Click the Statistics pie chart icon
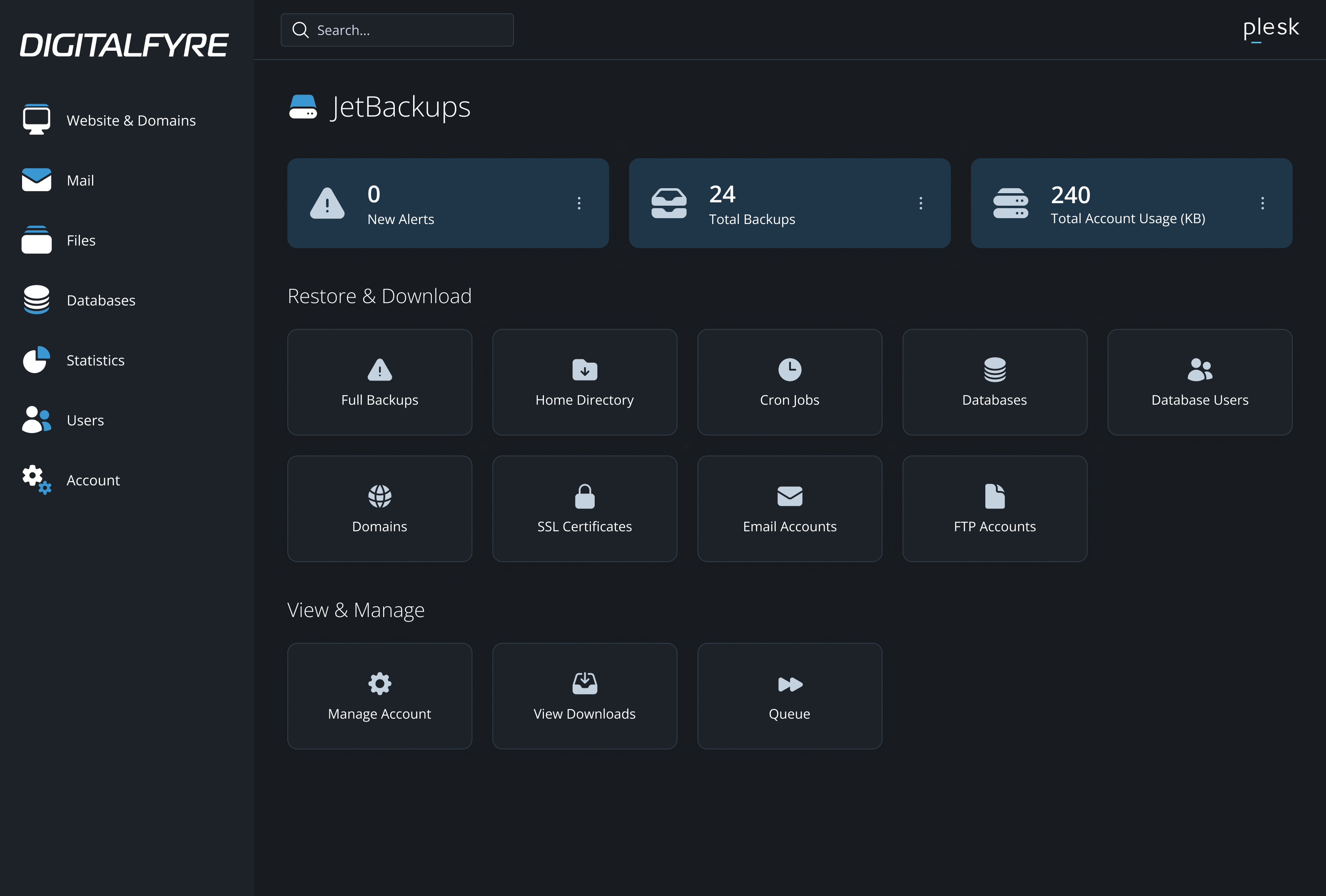1326x896 pixels. (37, 360)
